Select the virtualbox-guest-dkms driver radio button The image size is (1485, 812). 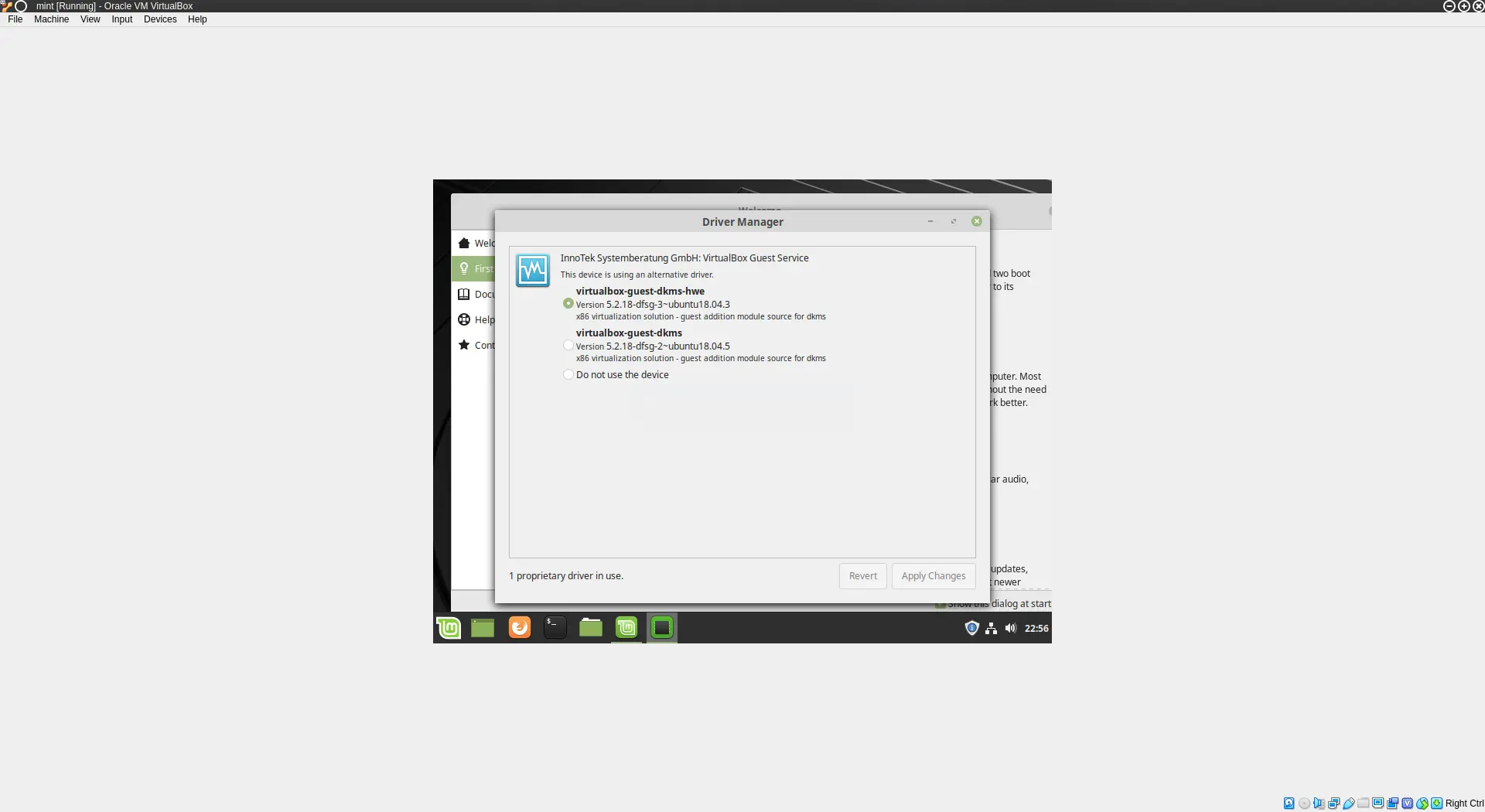(x=568, y=346)
